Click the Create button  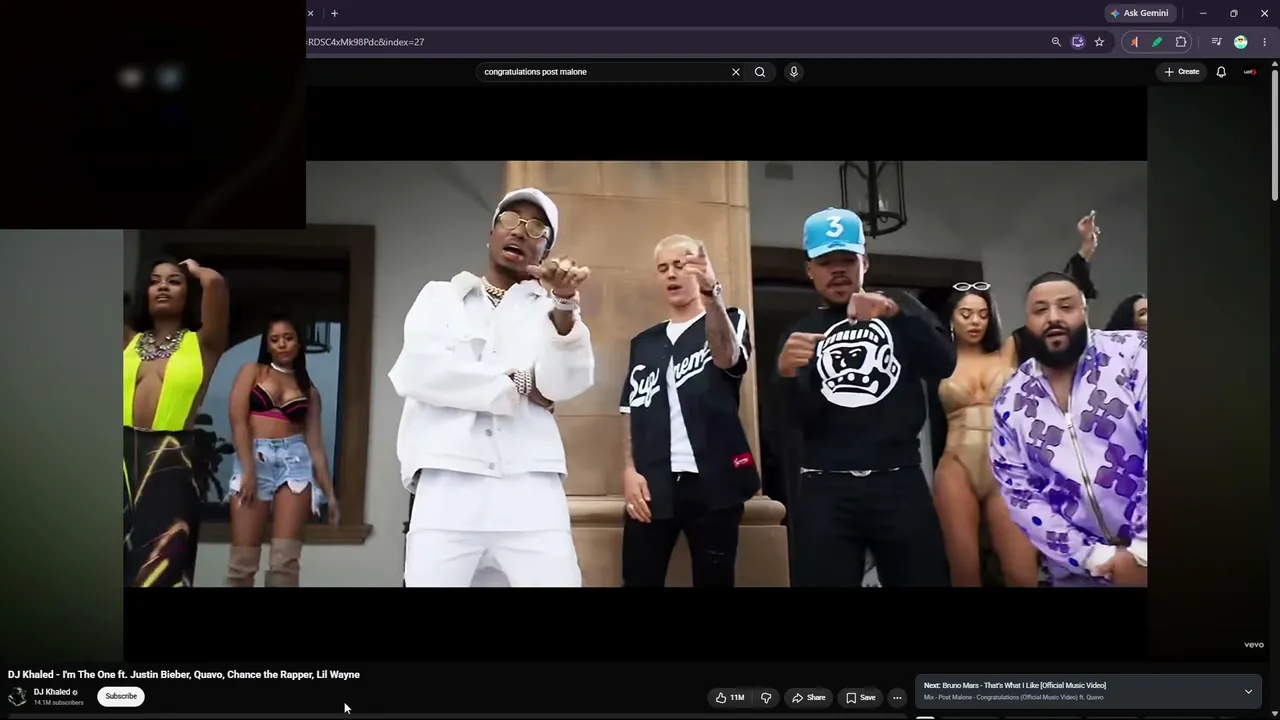1181,72
